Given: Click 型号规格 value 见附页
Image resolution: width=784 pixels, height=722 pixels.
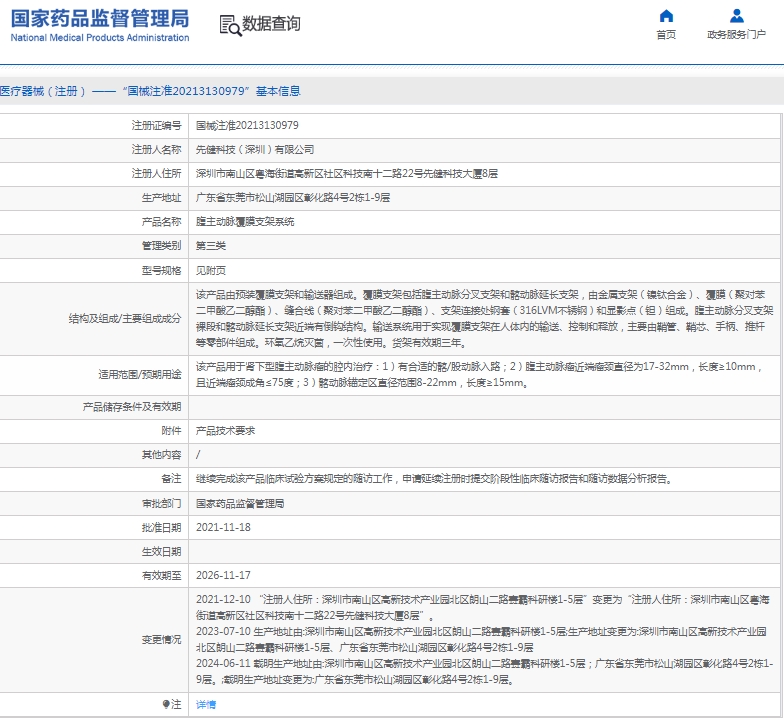Looking at the screenshot, I should pos(210,270).
